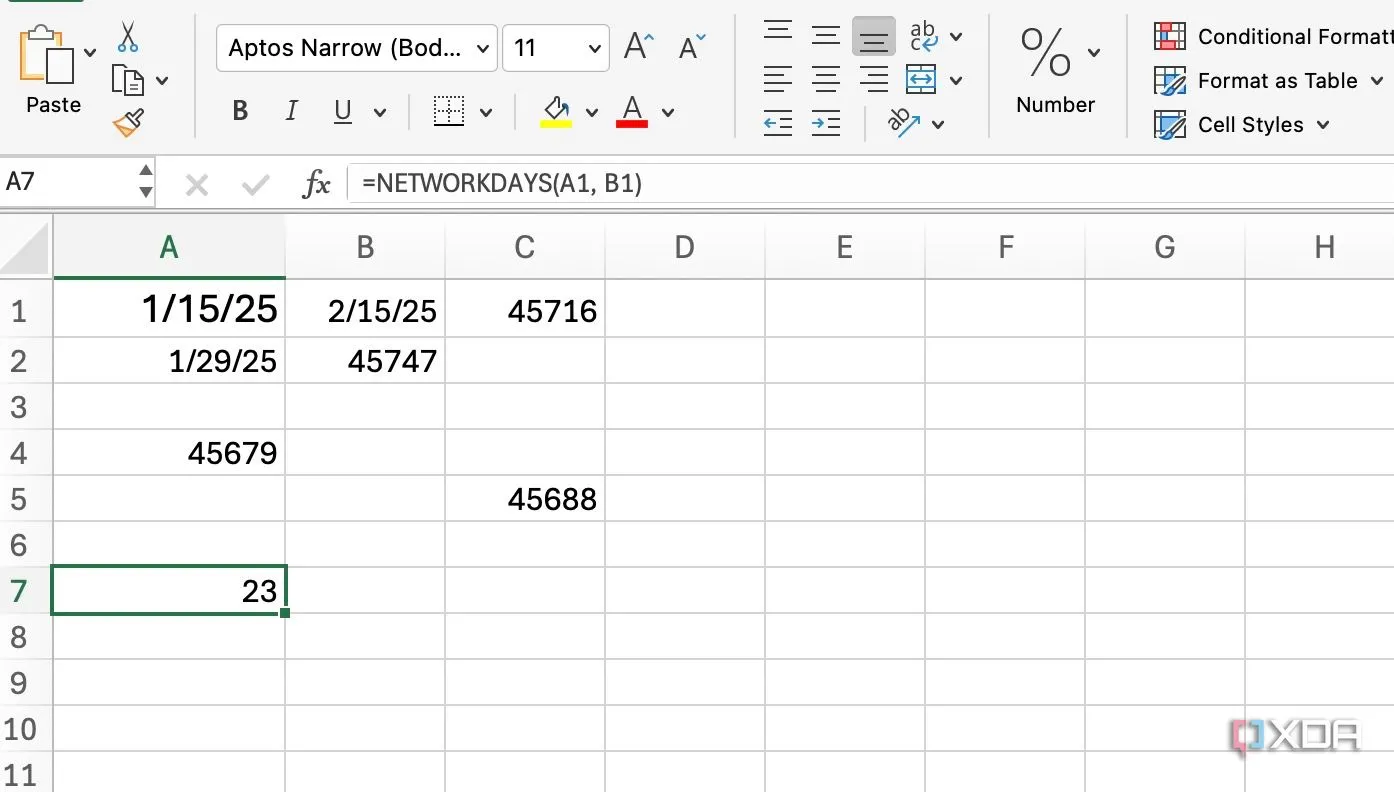
Task: Click the Merge and Center icon
Action: pyautogui.click(x=920, y=79)
